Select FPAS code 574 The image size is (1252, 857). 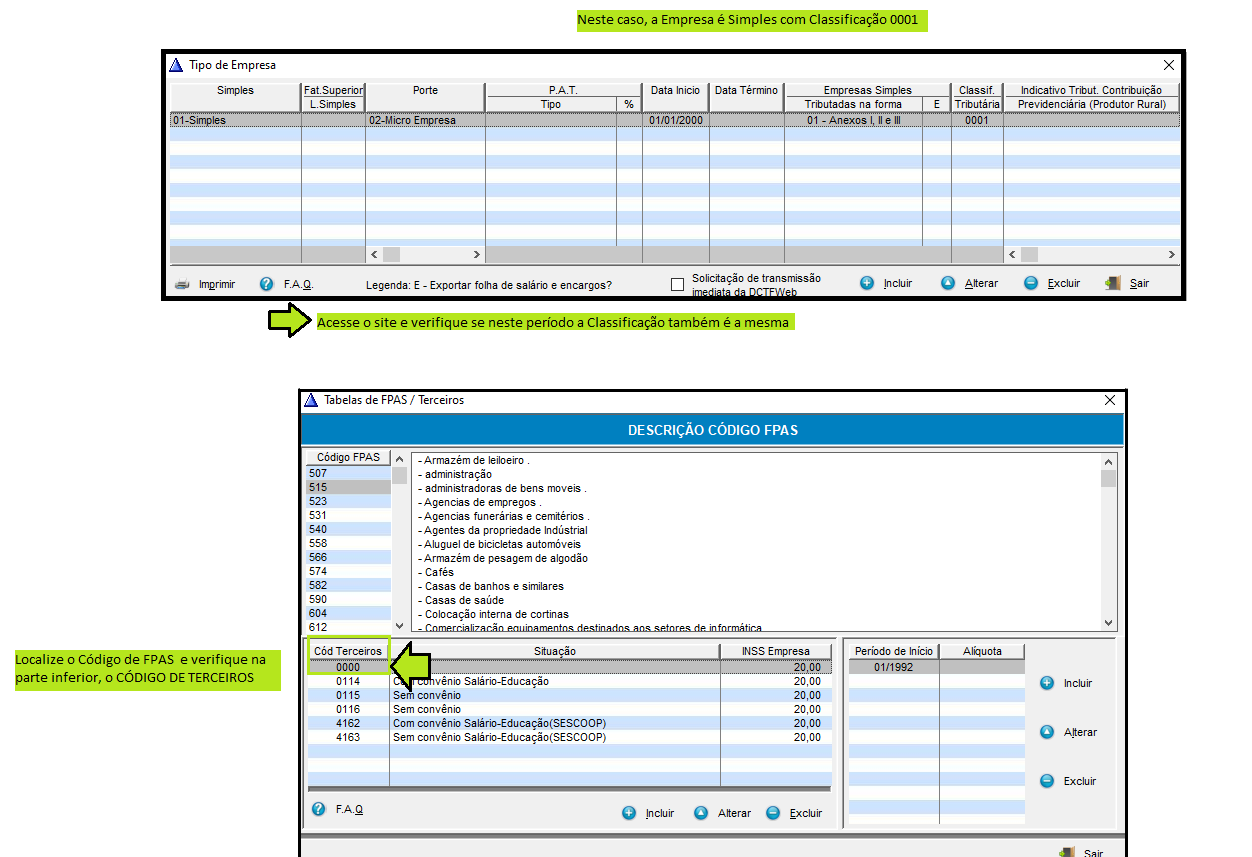point(348,571)
